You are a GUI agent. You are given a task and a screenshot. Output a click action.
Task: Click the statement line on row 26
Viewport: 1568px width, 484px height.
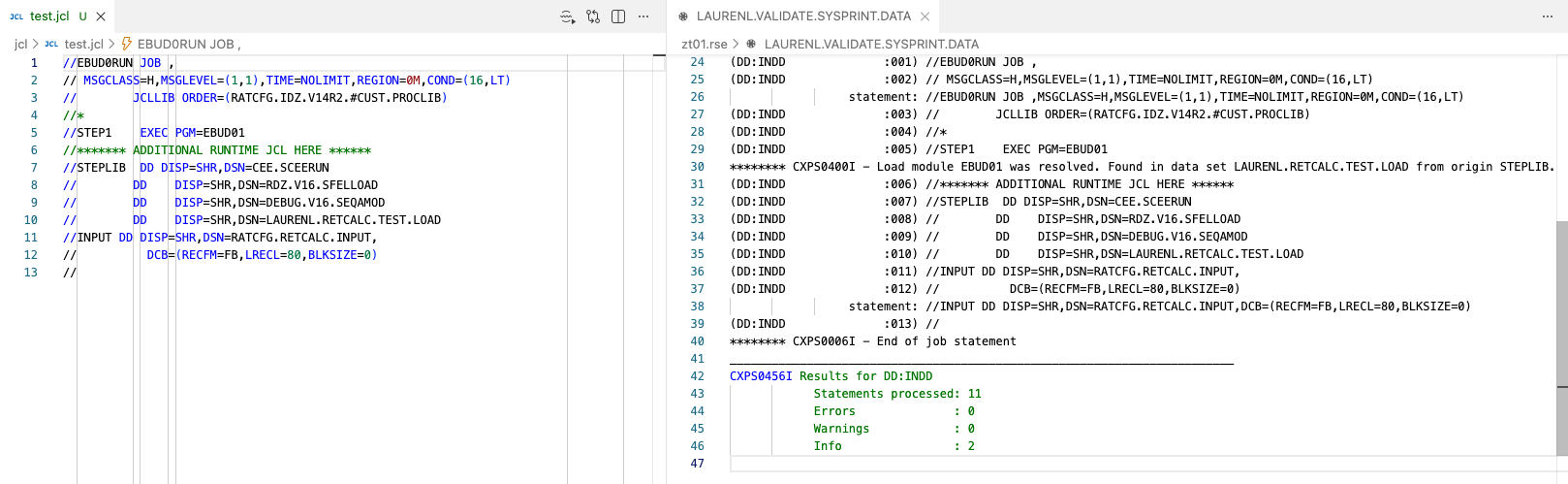click(1156, 97)
